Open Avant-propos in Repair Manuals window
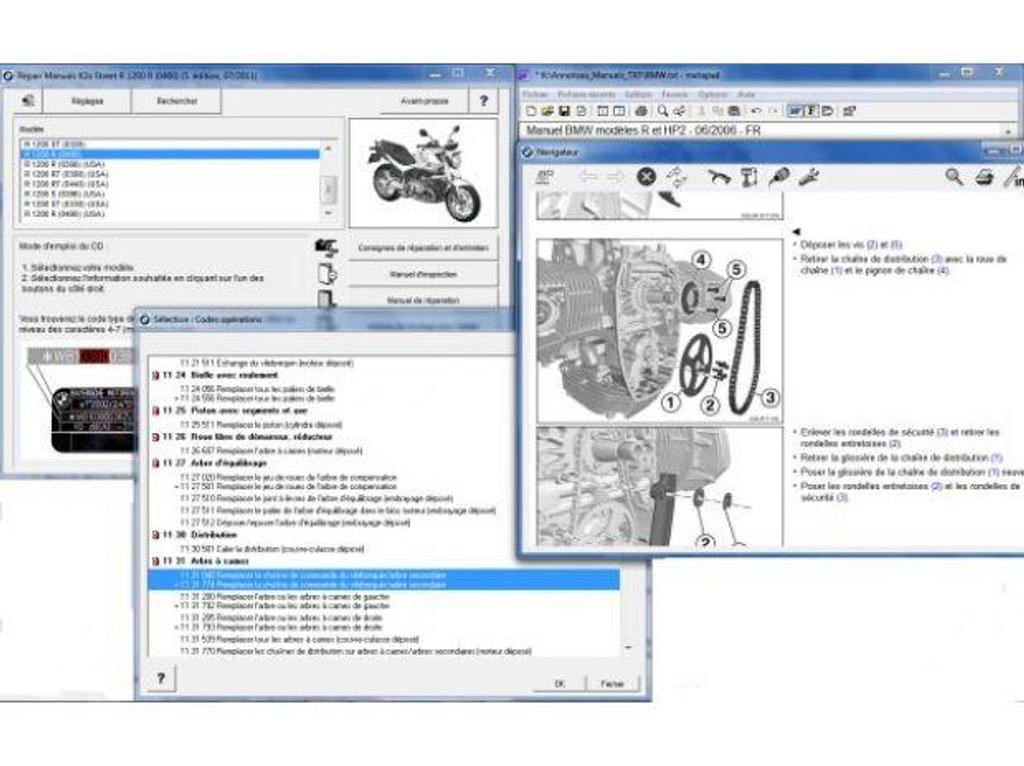This screenshot has height=766, width=1024. (424, 101)
